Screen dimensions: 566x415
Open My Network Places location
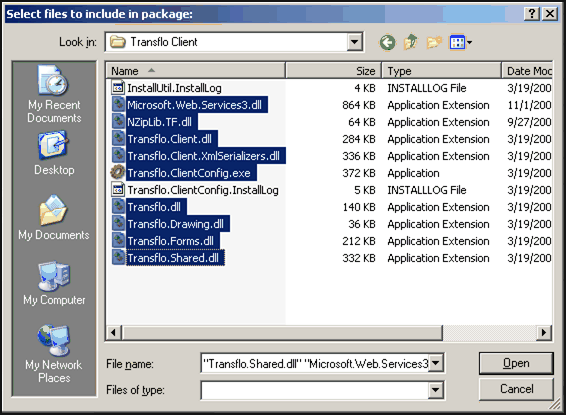(x=54, y=354)
